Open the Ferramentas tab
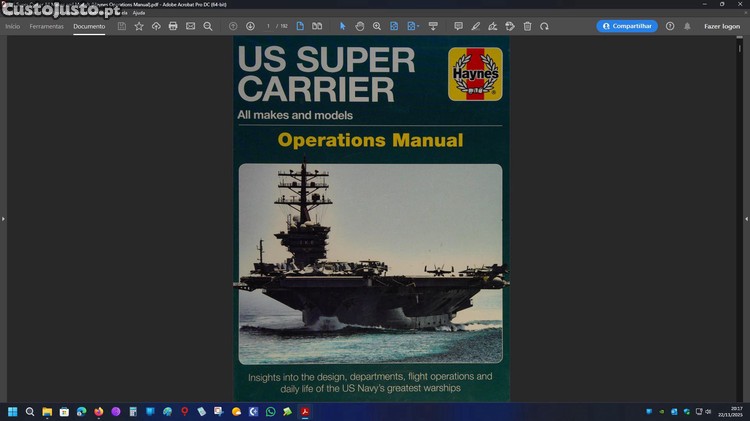Screen dimensions: 750x421 pyautogui.click(x=46, y=26)
